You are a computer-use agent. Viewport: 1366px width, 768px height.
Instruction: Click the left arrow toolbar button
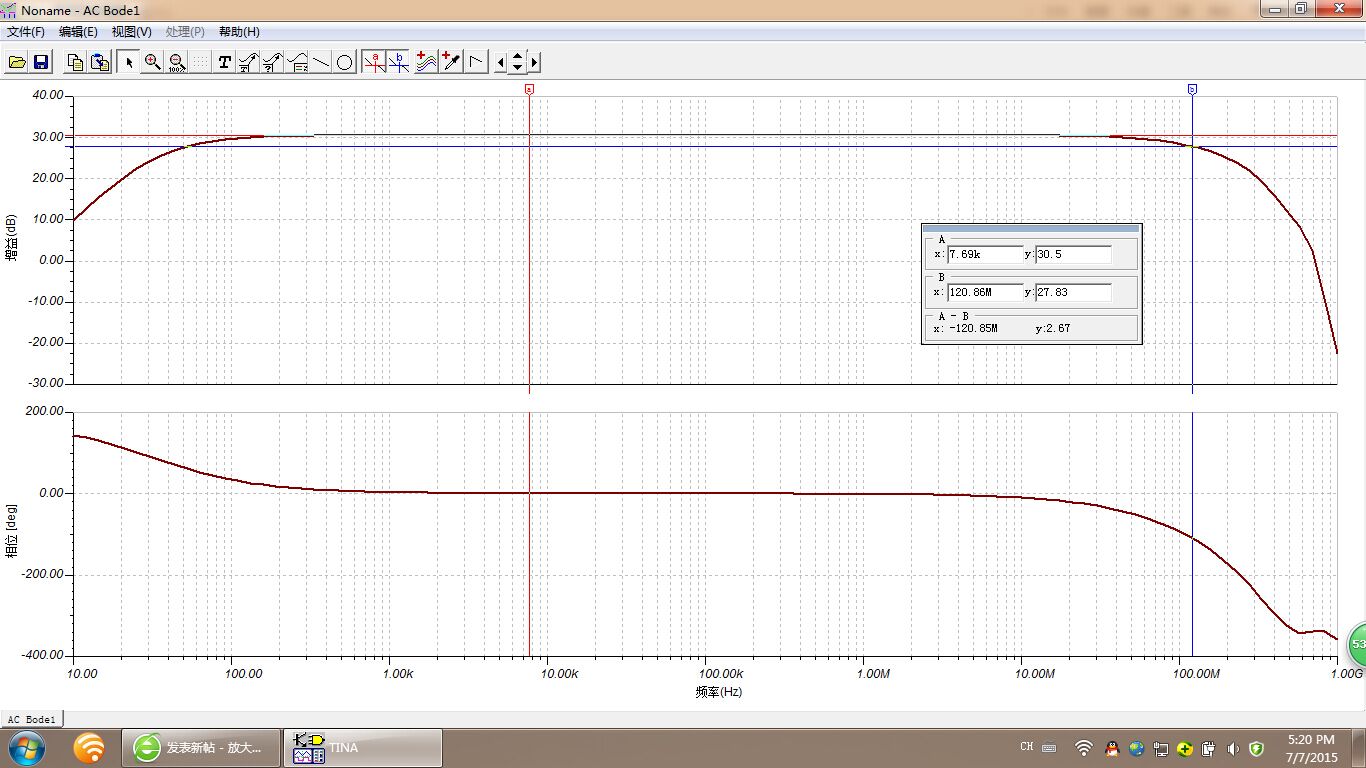501,62
